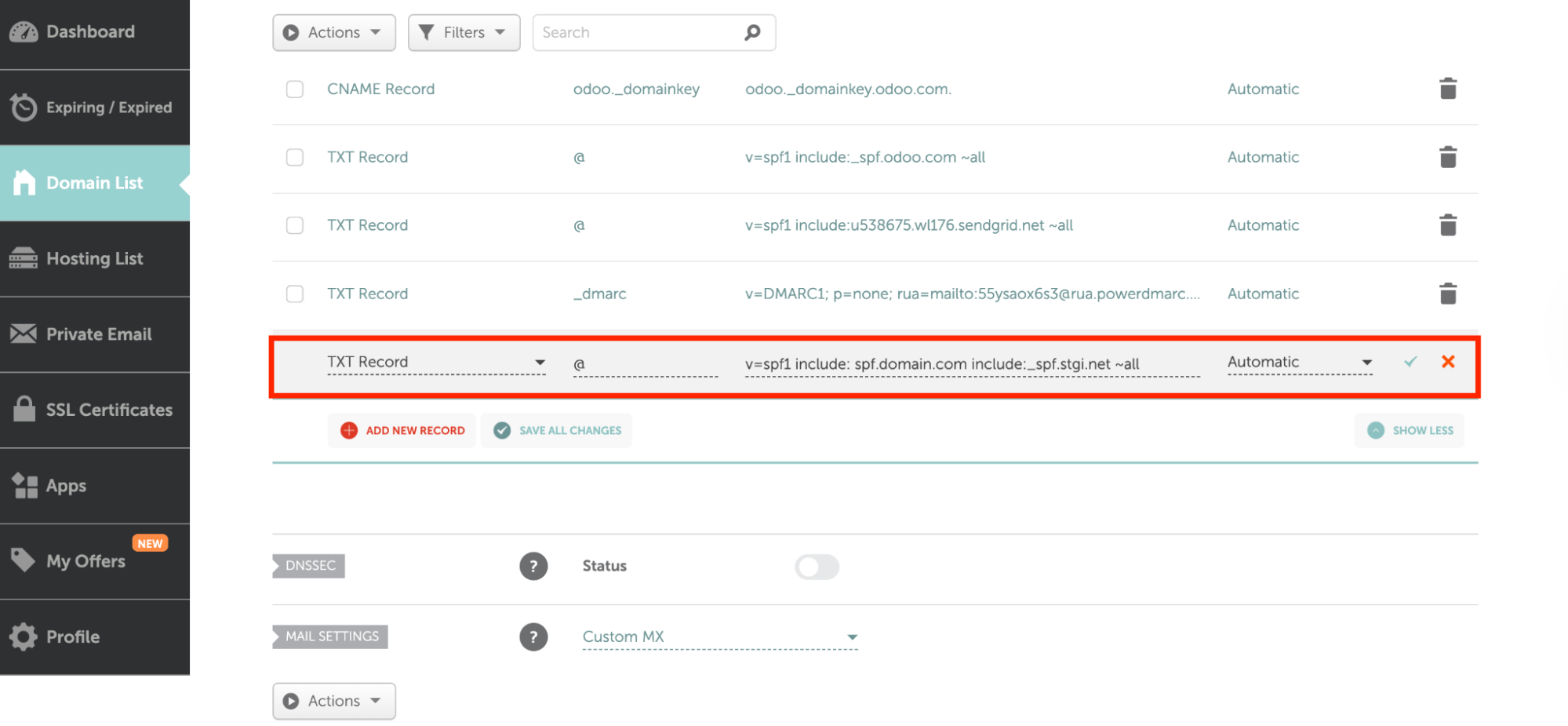Enable the DNSSEC status toggle
The width and height of the screenshot is (1568, 726).
(x=817, y=567)
